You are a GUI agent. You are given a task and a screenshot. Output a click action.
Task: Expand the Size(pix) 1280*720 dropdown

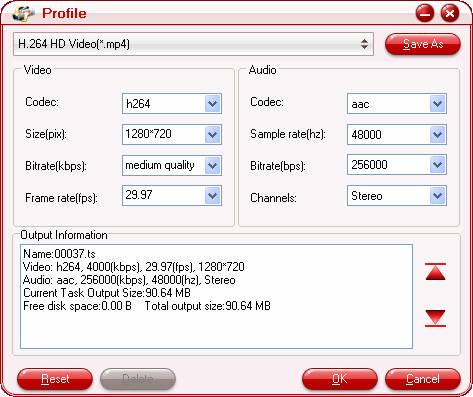tap(172, 134)
